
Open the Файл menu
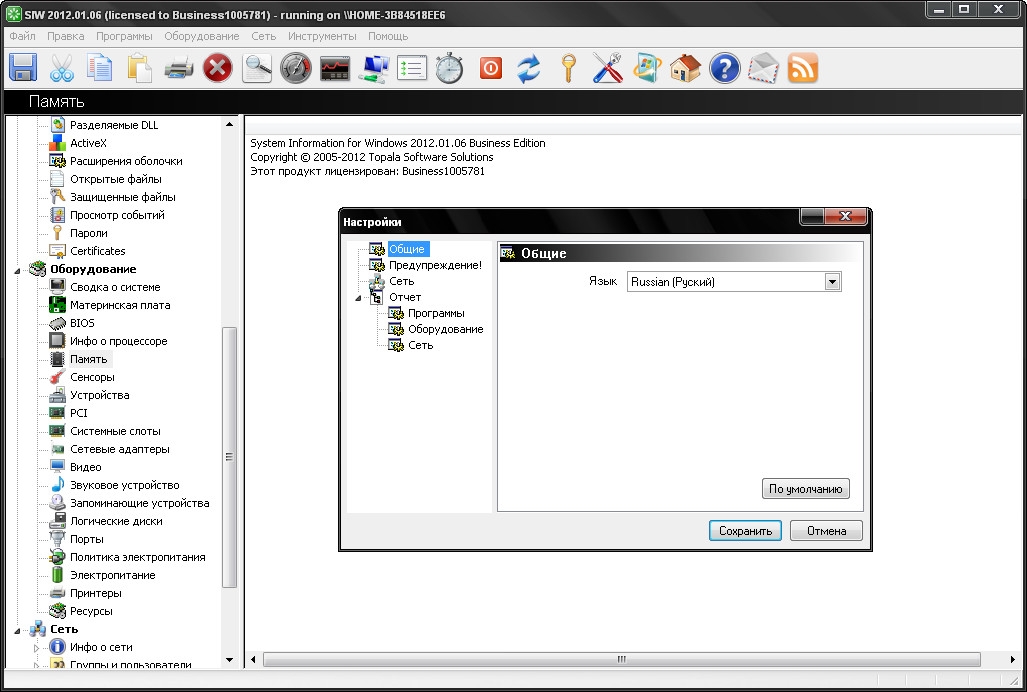point(22,36)
